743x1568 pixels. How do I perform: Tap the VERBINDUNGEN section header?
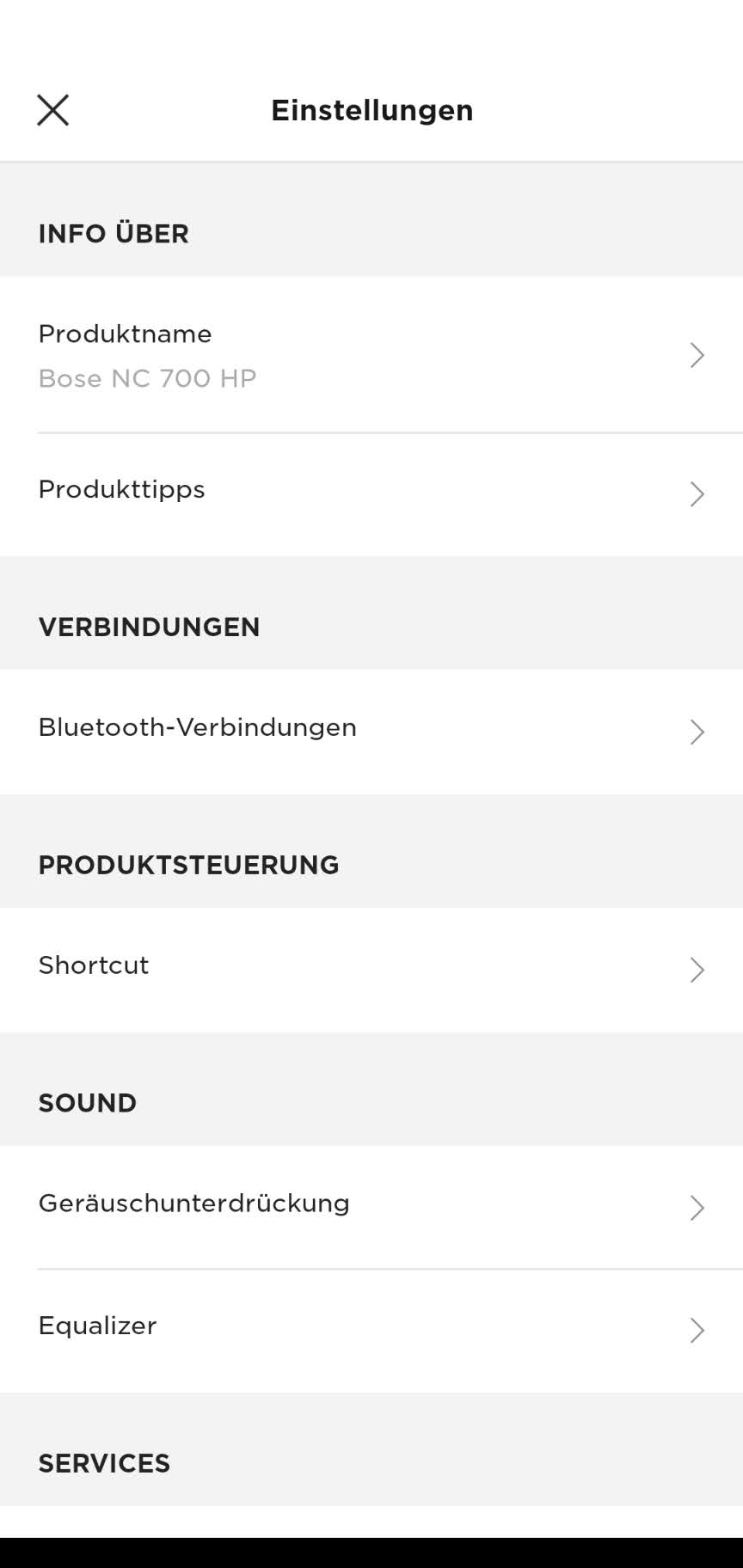149,627
